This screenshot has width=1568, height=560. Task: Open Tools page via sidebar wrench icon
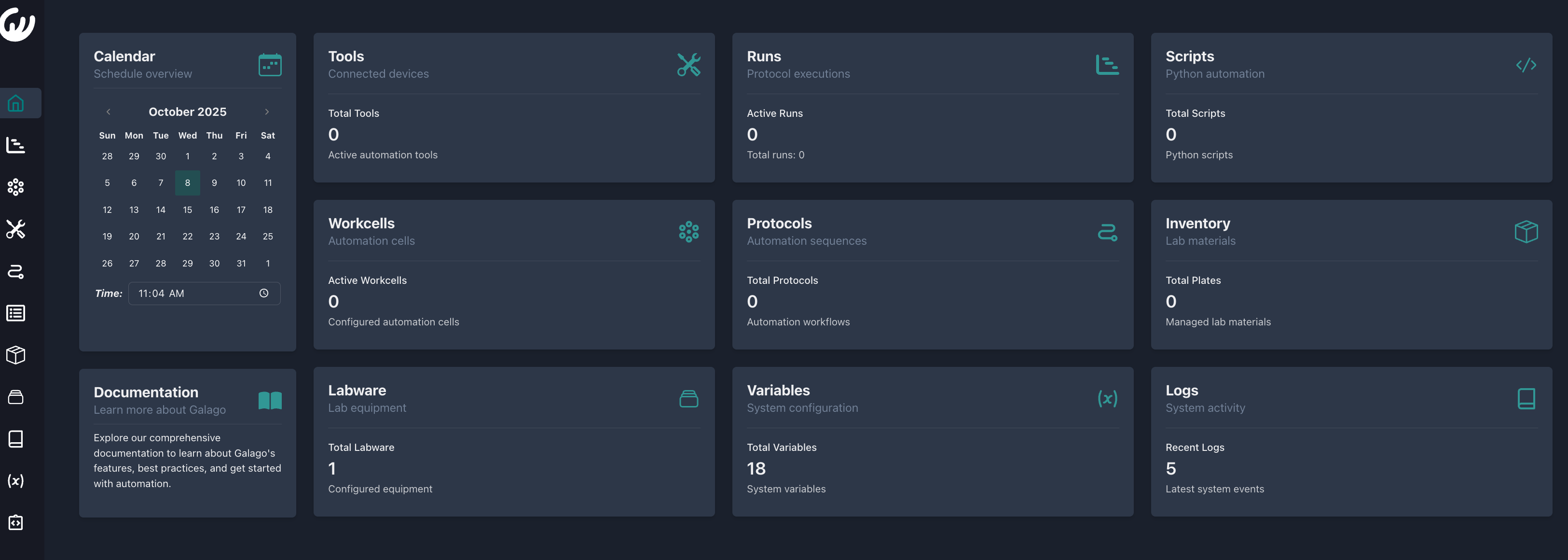point(16,229)
